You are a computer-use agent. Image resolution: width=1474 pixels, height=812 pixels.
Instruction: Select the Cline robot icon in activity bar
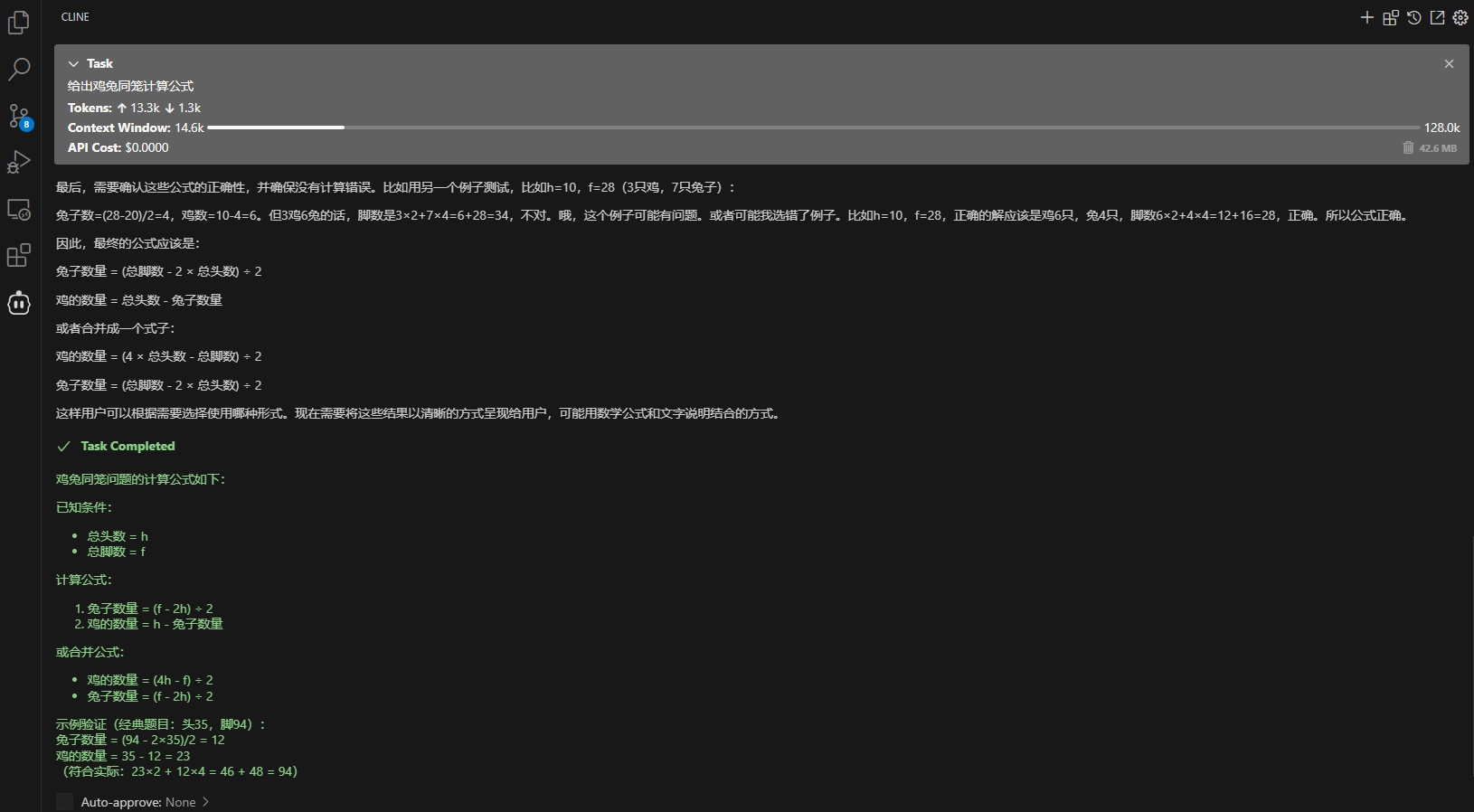coord(19,304)
